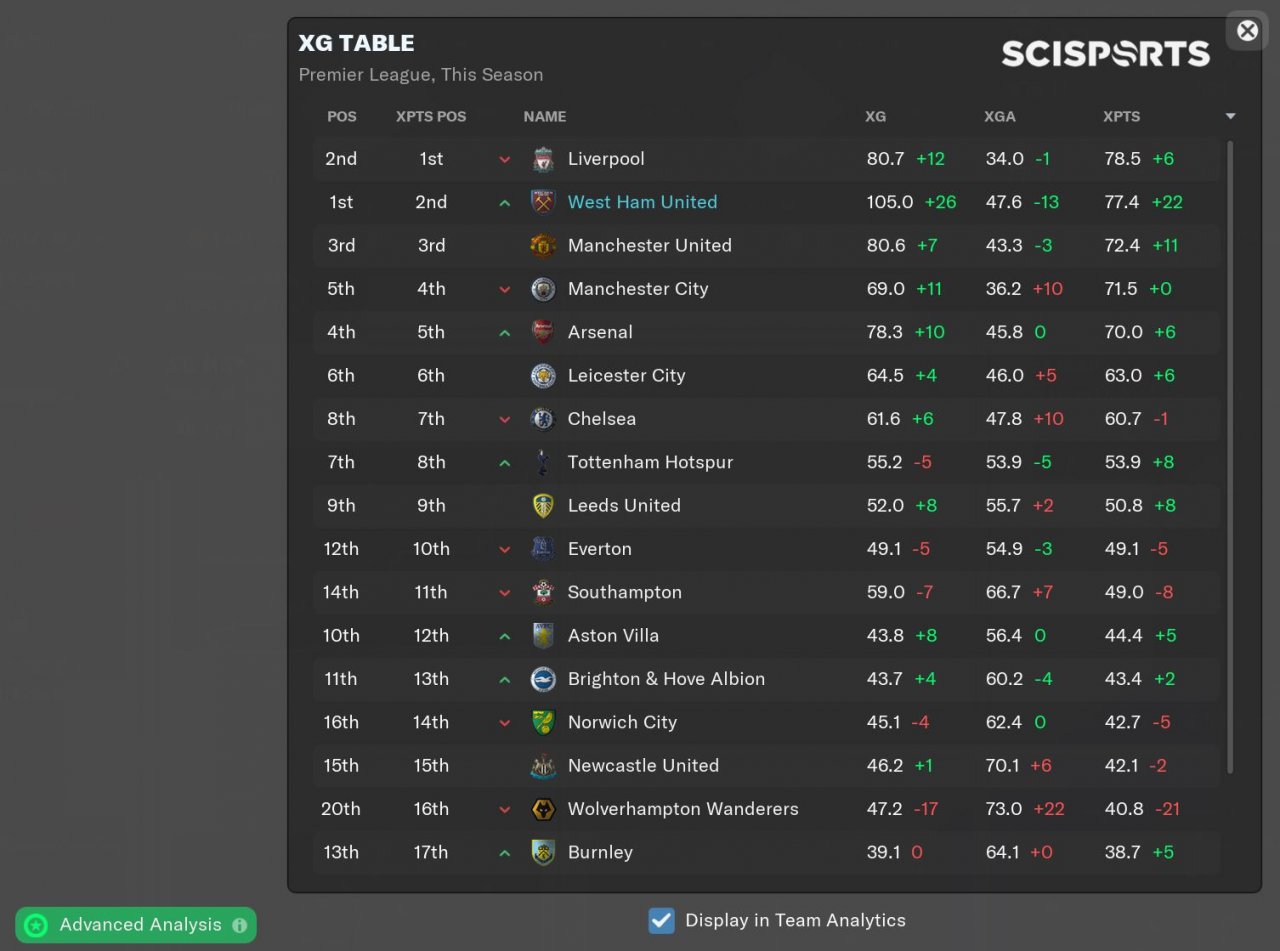Click the Advanced Analysis info icon
The height and width of the screenshot is (951, 1280).
(239, 925)
